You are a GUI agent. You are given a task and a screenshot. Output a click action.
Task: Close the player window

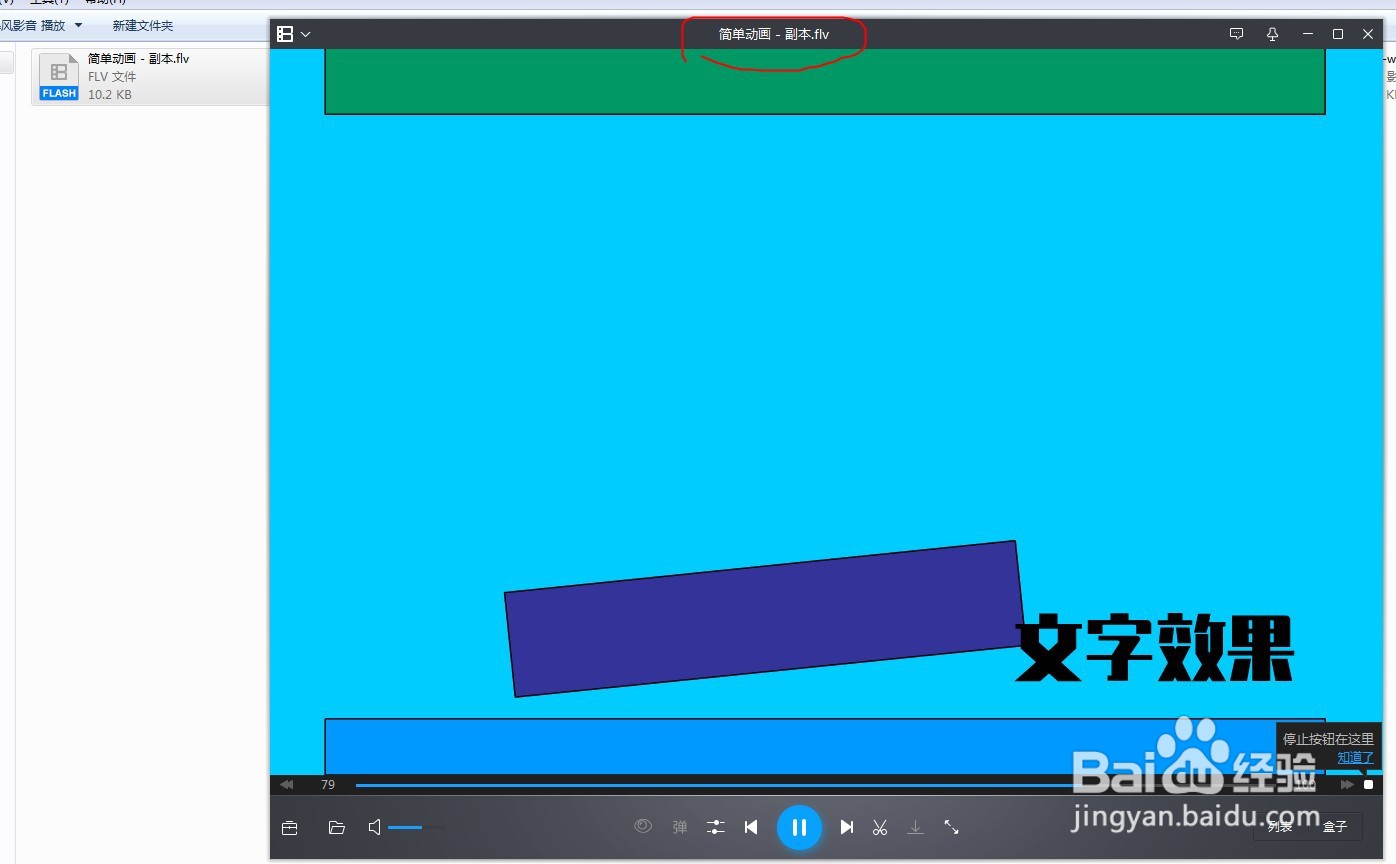1368,34
